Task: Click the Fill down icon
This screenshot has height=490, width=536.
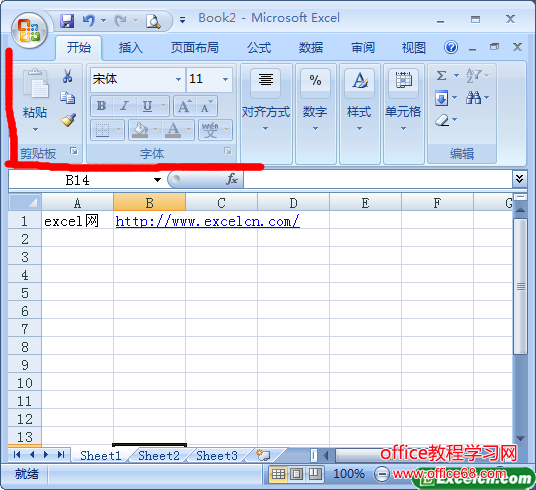Action: point(442,98)
